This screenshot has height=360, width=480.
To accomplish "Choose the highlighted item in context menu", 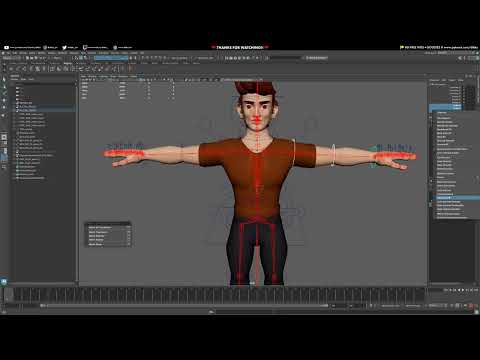I will pos(457,198).
